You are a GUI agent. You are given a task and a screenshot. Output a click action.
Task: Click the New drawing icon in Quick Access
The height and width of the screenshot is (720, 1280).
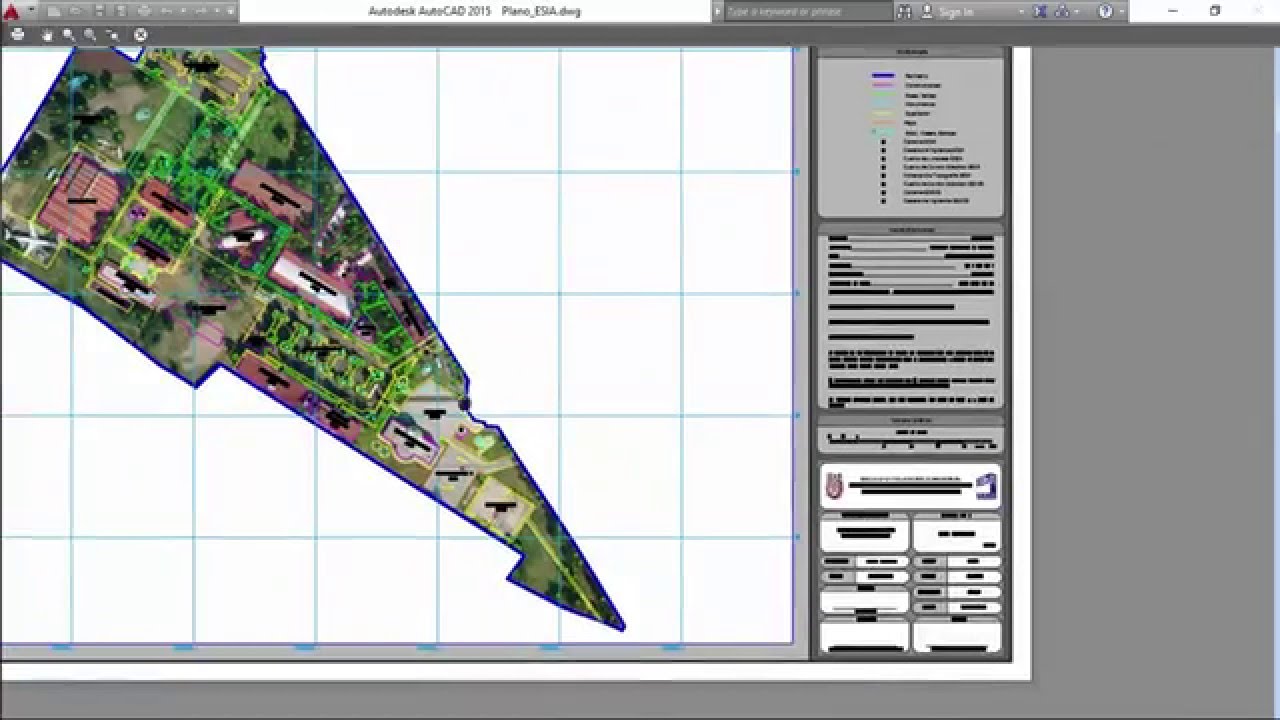click(54, 11)
